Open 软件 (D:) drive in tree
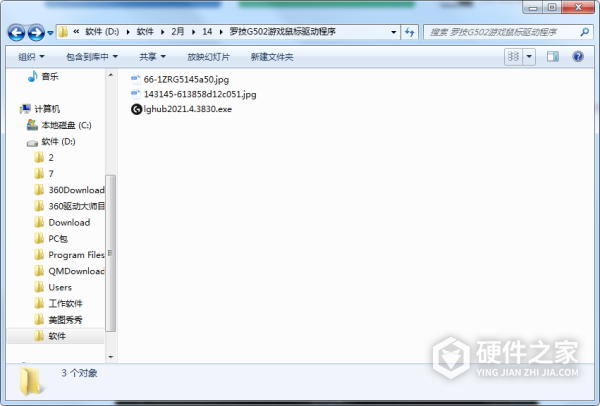This screenshot has height=406, width=600. point(58,142)
